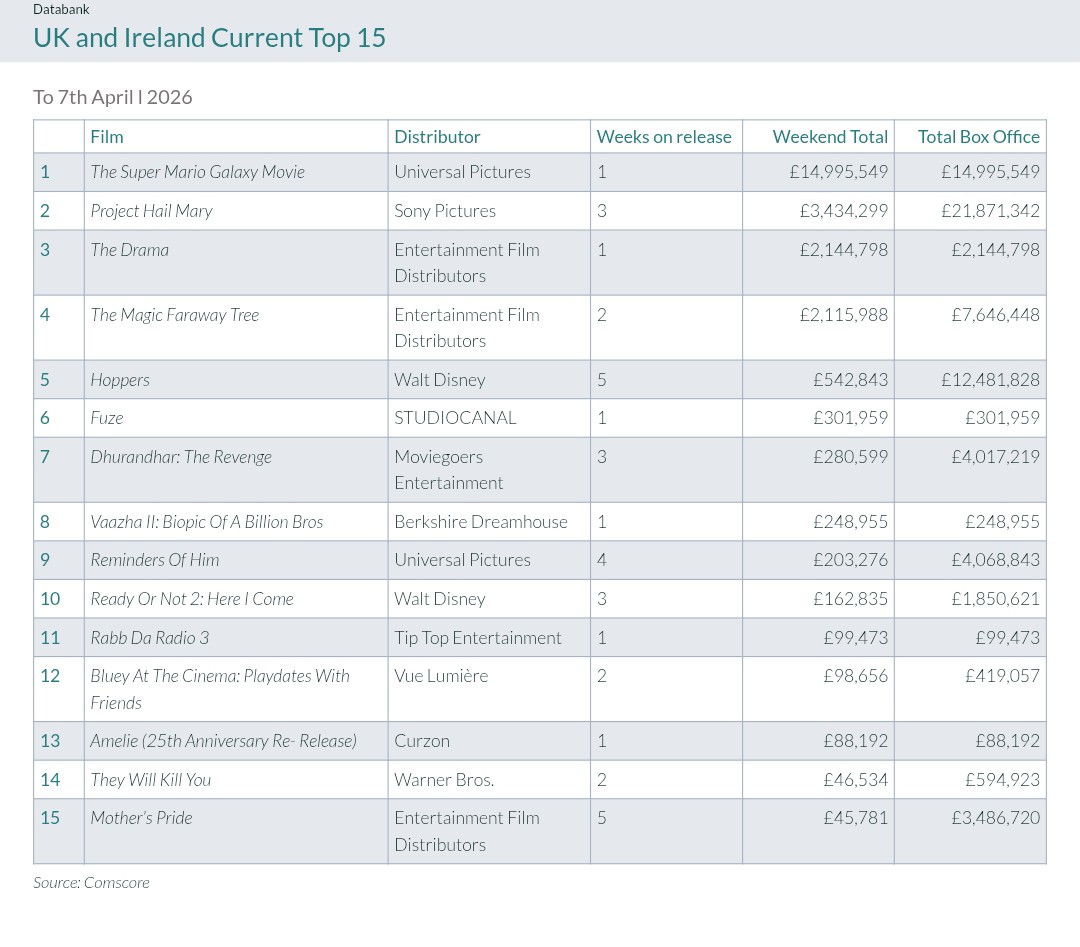Click 'Bluey At The Cinema: Playdates With Friends'
The height and width of the screenshot is (947, 1080).
pyautogui.click(x=220, y=689)
